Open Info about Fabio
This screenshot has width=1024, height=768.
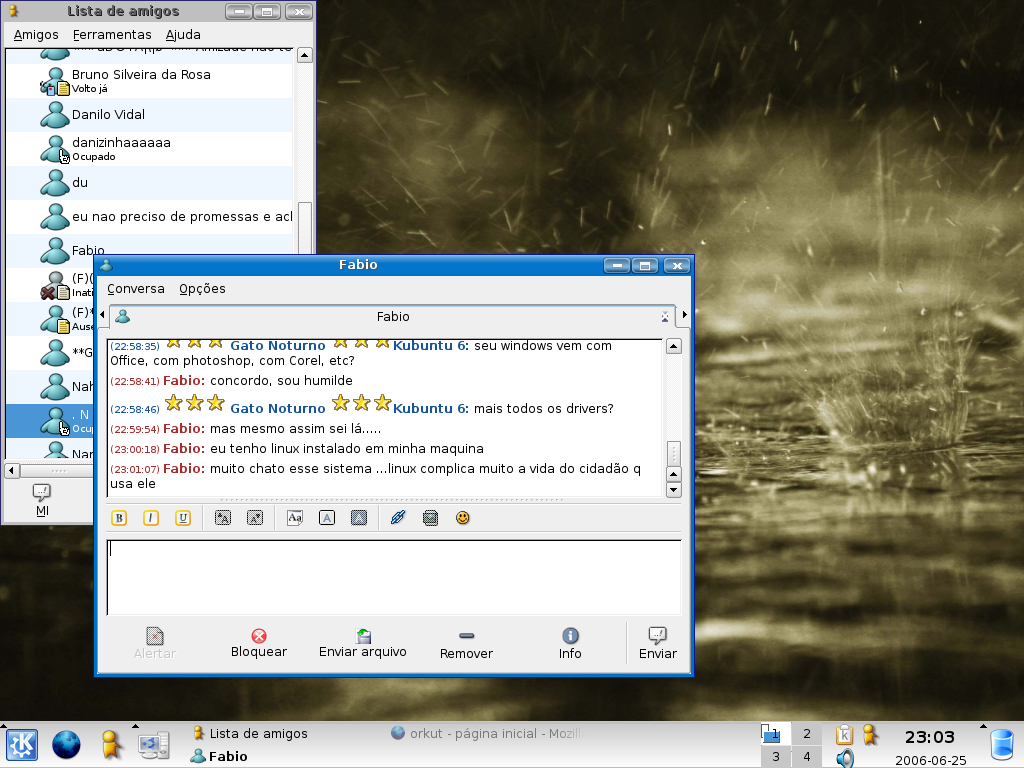570,644
